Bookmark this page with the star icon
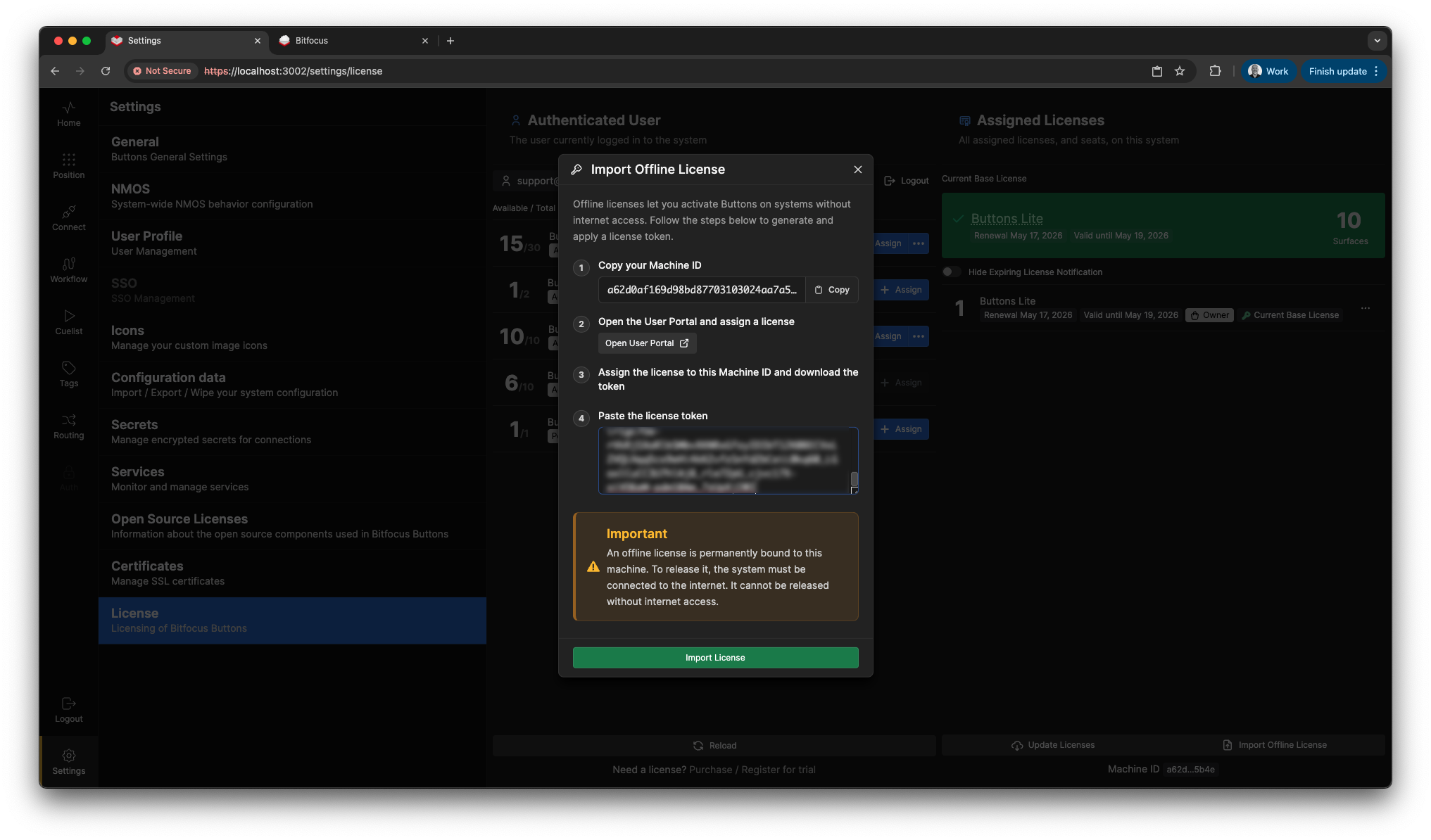The image size is (1431, 840). click(1180, 71)
